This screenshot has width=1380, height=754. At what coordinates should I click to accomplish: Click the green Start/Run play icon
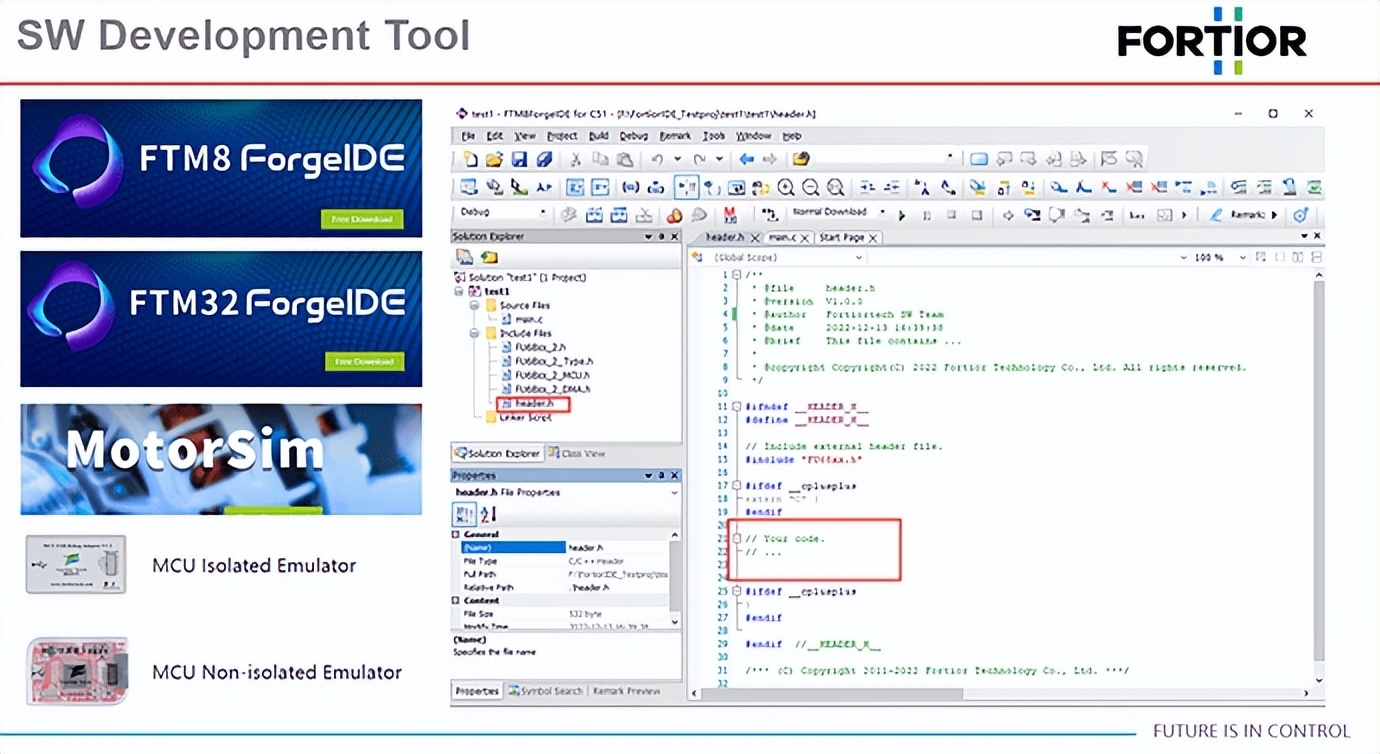(902, 215)
